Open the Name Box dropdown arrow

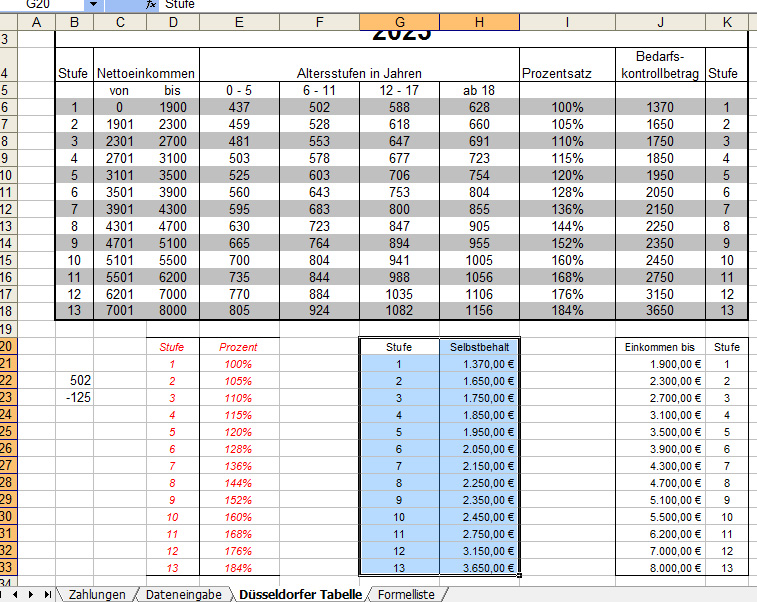[x=94, y=4]
